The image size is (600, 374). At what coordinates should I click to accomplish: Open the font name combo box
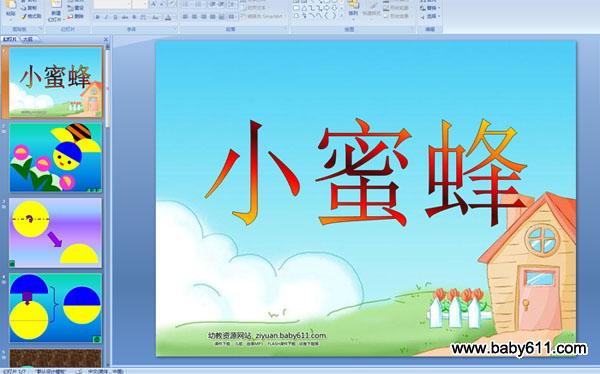[112, 4]
